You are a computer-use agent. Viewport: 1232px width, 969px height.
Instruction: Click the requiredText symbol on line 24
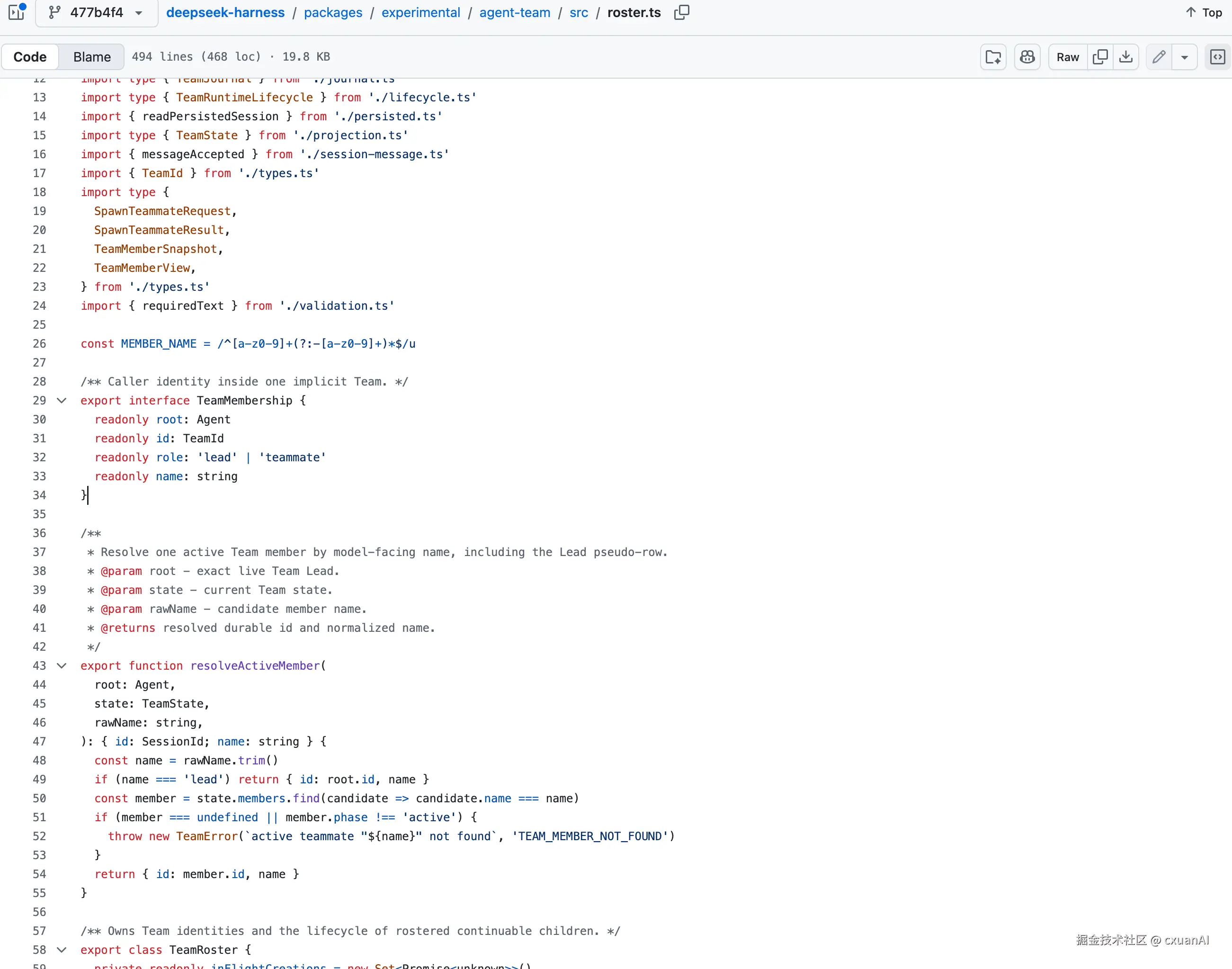point(183,306)
